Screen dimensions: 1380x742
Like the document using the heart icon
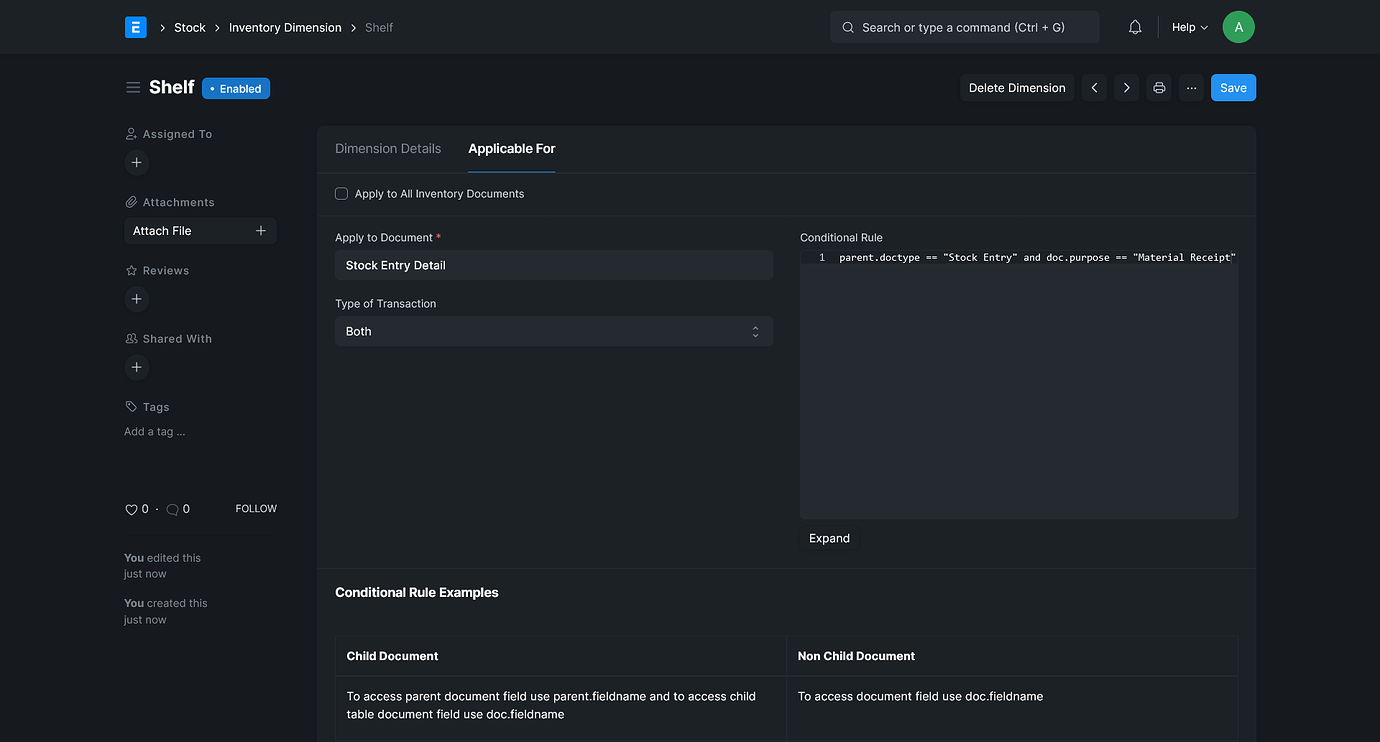point(131,509)
